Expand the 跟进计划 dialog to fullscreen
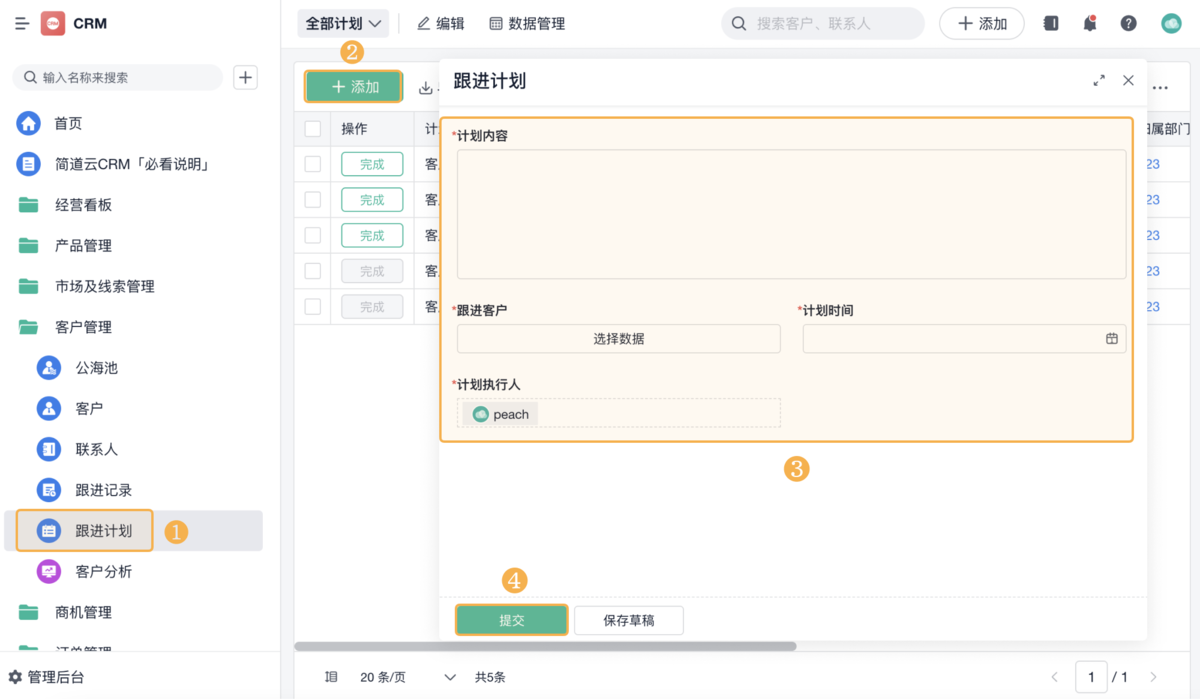 [1099, 81]
